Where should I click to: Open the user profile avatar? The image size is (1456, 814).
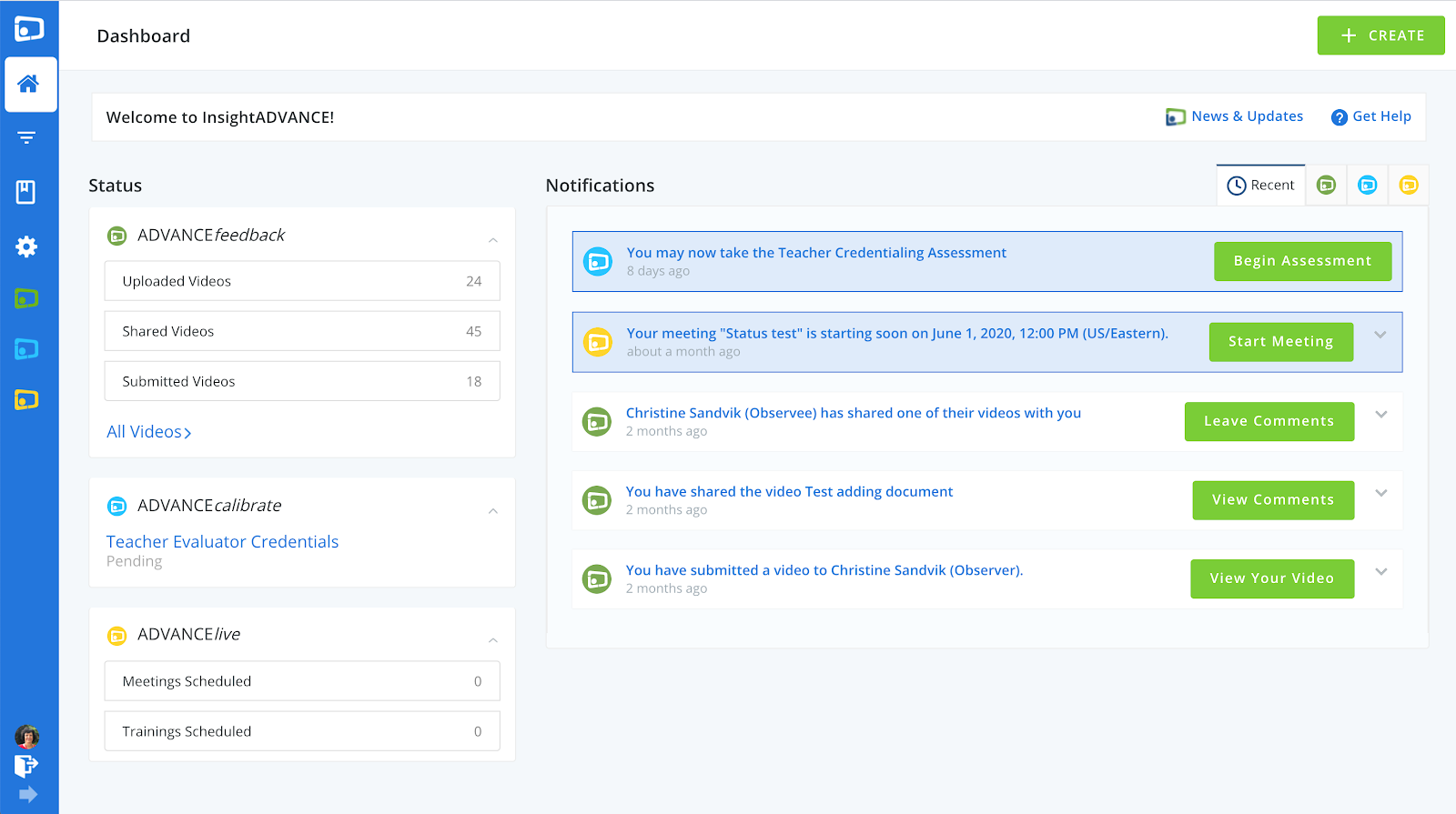pyautogui.click(x=27, y=736)
